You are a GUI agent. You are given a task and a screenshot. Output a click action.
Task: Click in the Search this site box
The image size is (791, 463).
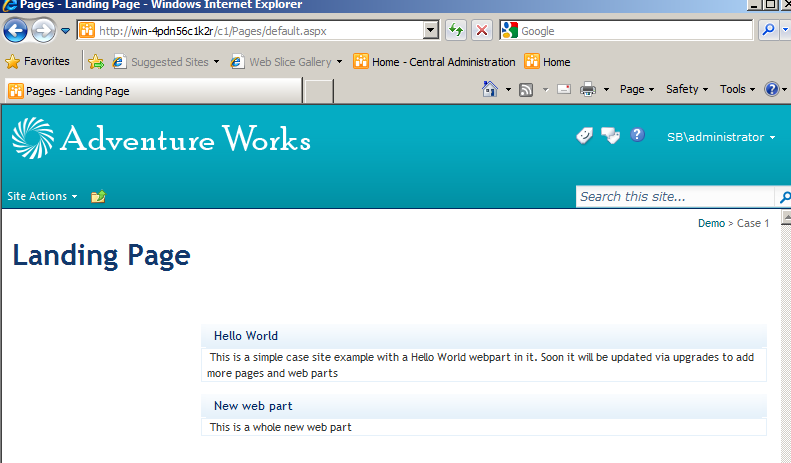coord(675,197)
